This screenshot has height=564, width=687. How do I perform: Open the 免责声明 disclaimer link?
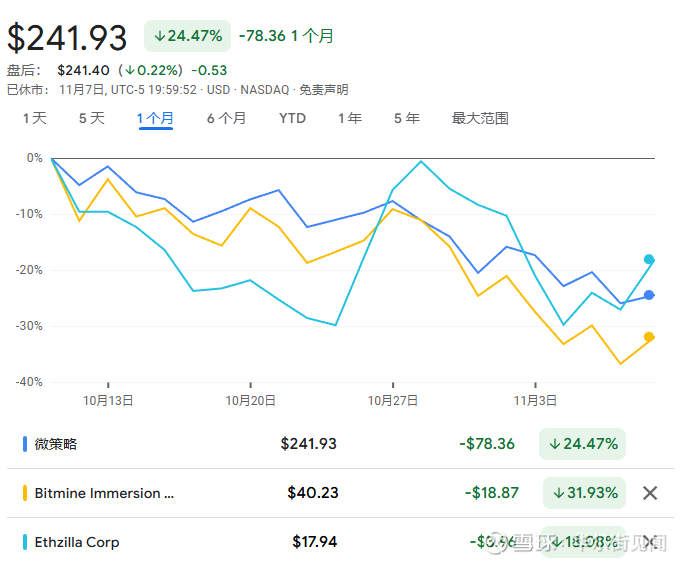click(x=323, y=90)
